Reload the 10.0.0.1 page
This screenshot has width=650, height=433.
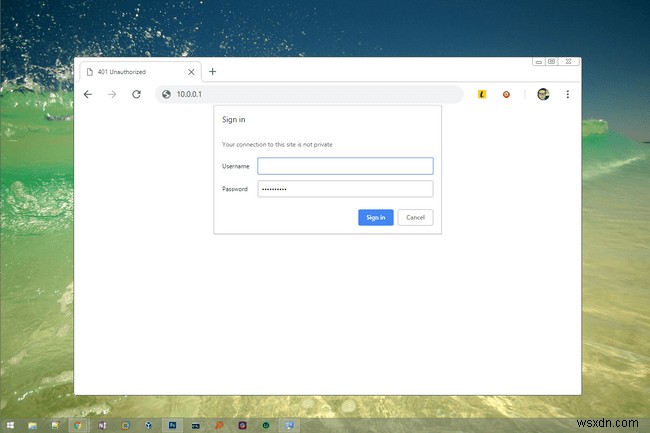[136, 94]
